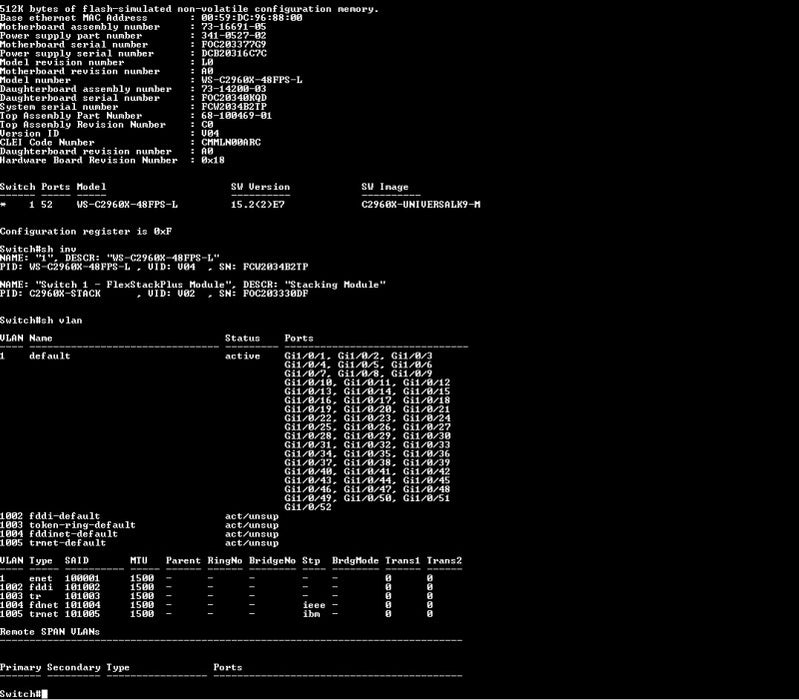Image resolution: width=799 pixels, height=700 pixels.
Task: Click SW Version value 15.2(2)E7
Action: tap(258, 204)
